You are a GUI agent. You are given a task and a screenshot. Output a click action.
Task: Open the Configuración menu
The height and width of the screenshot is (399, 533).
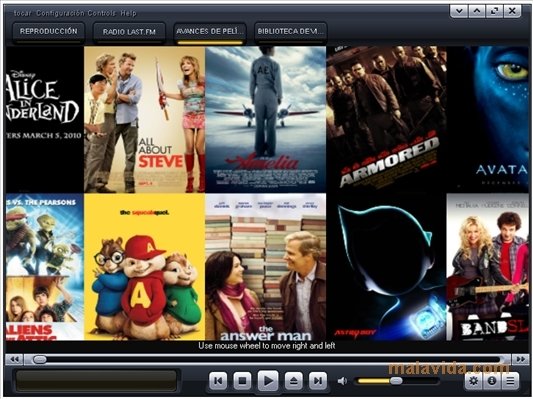[60, 13]
